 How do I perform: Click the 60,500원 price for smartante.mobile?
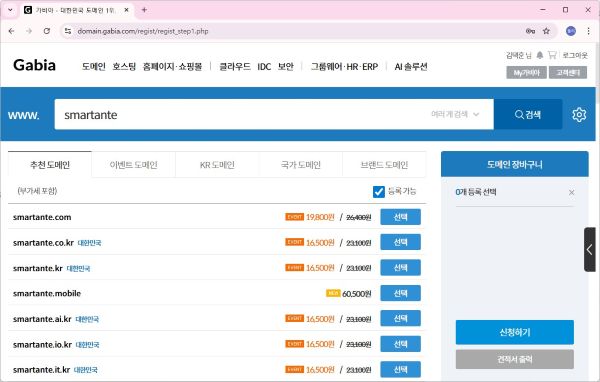(357, 294)
